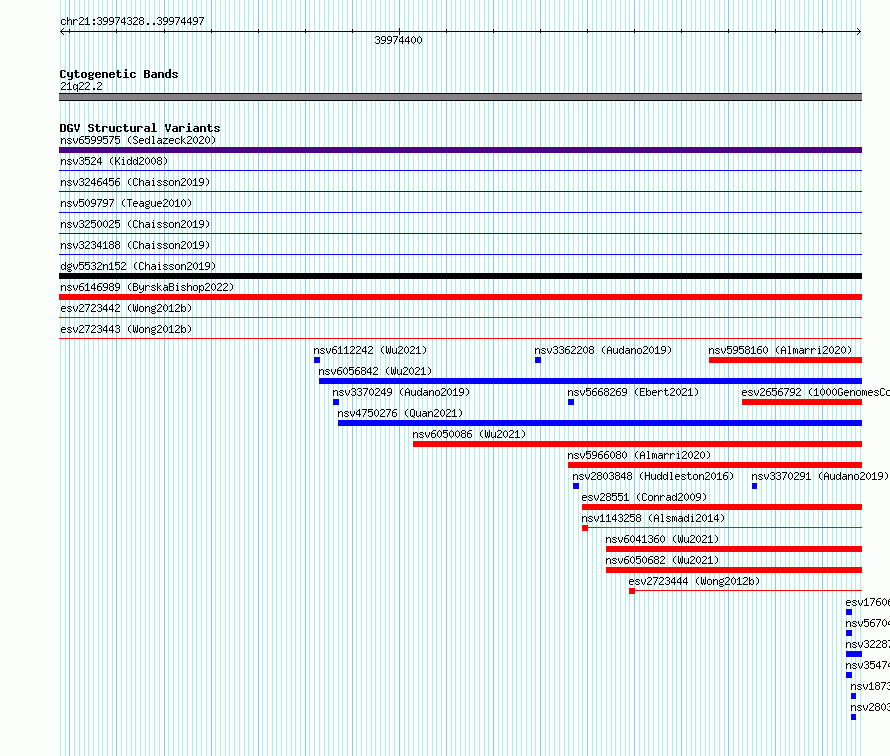The height and width of the screenshot is (756, 890).
Task: Click nsv509797 (Teague2010) label
Action: (x=126, y=203)
